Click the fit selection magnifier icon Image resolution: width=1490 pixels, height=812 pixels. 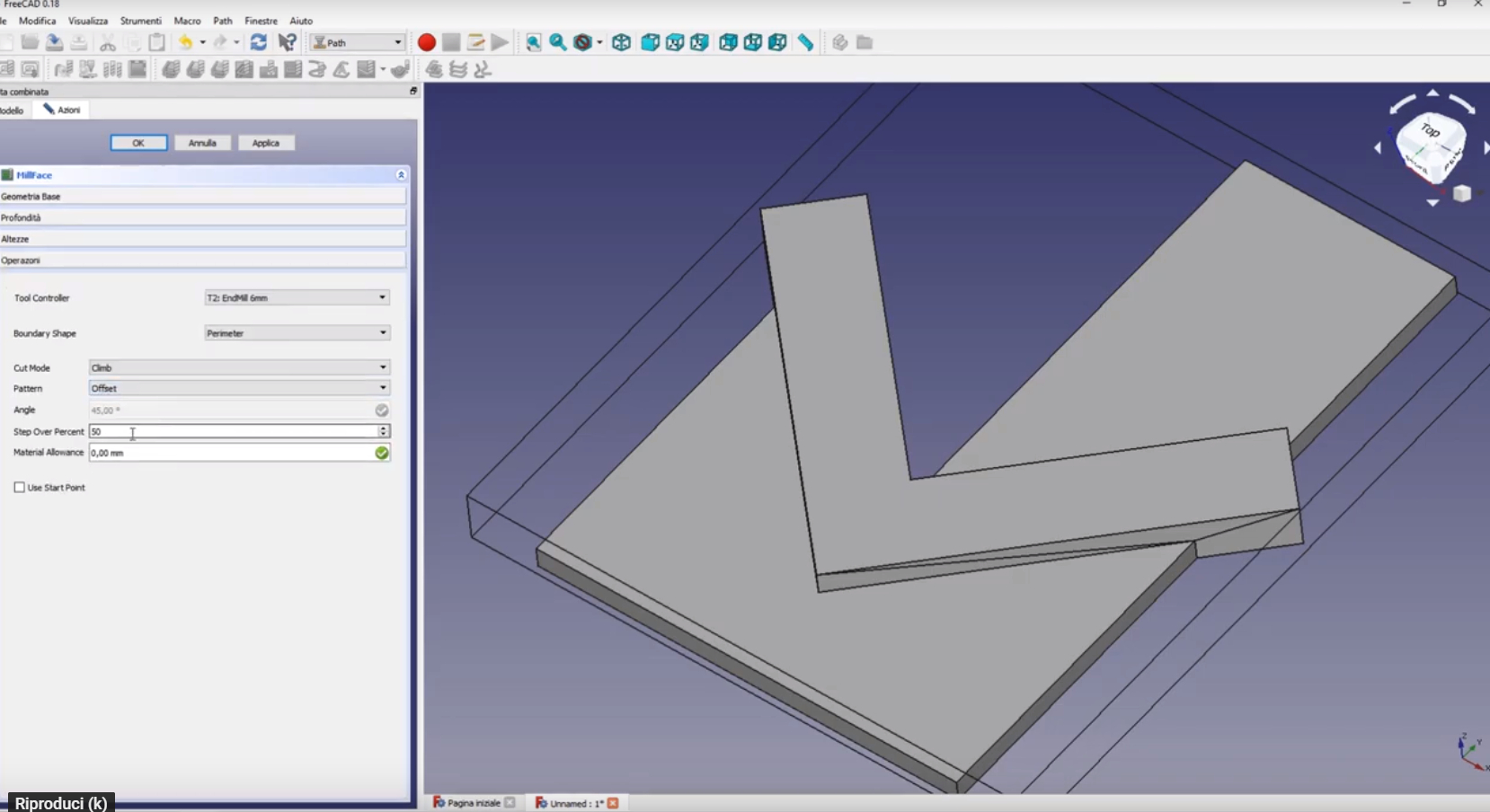pyautogui.click(x=558, y=42)
